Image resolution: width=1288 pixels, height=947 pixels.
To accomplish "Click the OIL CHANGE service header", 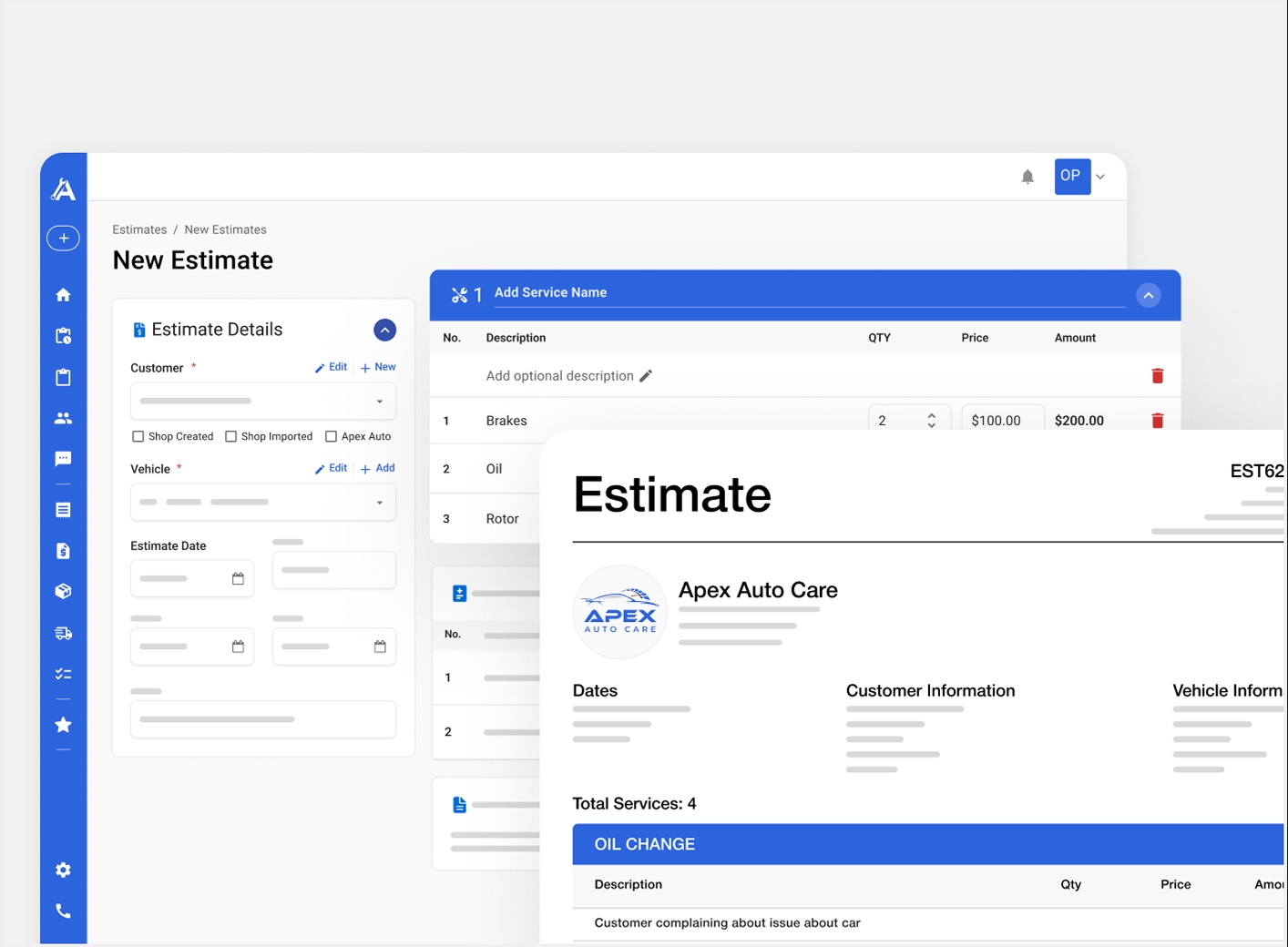I will tap(928, 844).
